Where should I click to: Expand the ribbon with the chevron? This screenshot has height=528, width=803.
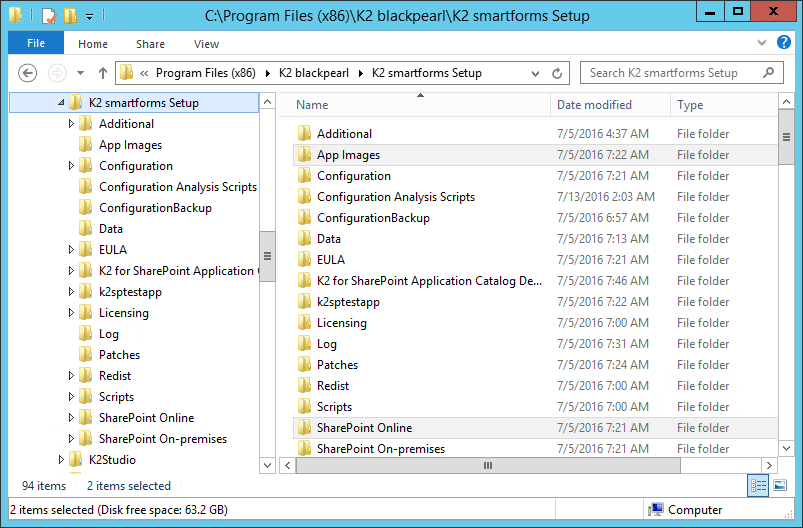[x=762, y=43]
